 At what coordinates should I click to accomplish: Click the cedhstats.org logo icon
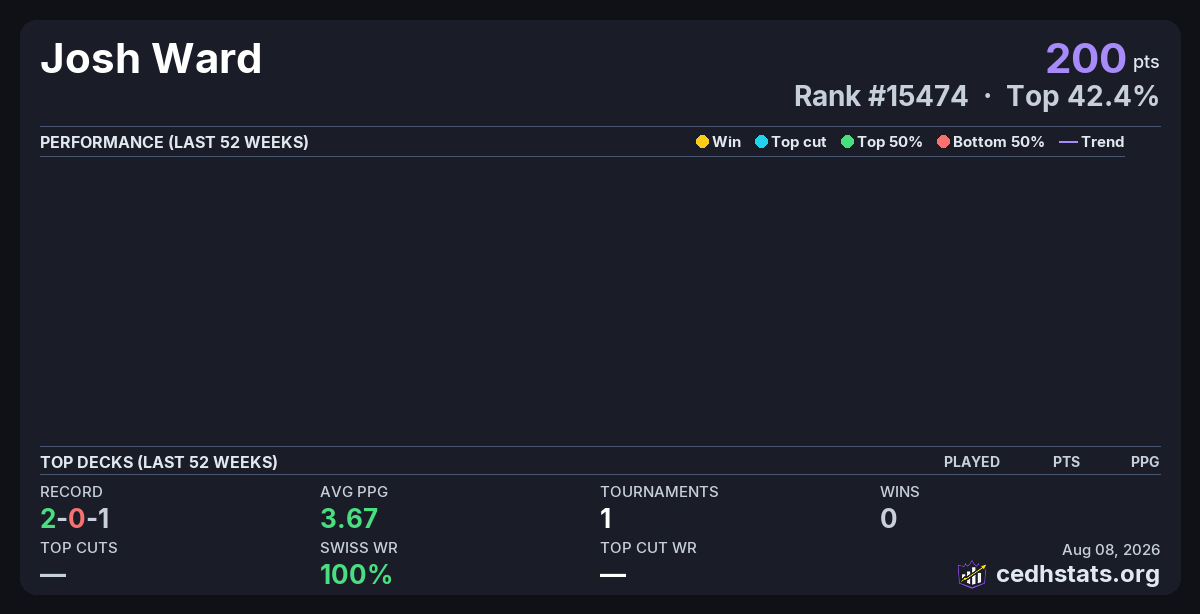972,574
